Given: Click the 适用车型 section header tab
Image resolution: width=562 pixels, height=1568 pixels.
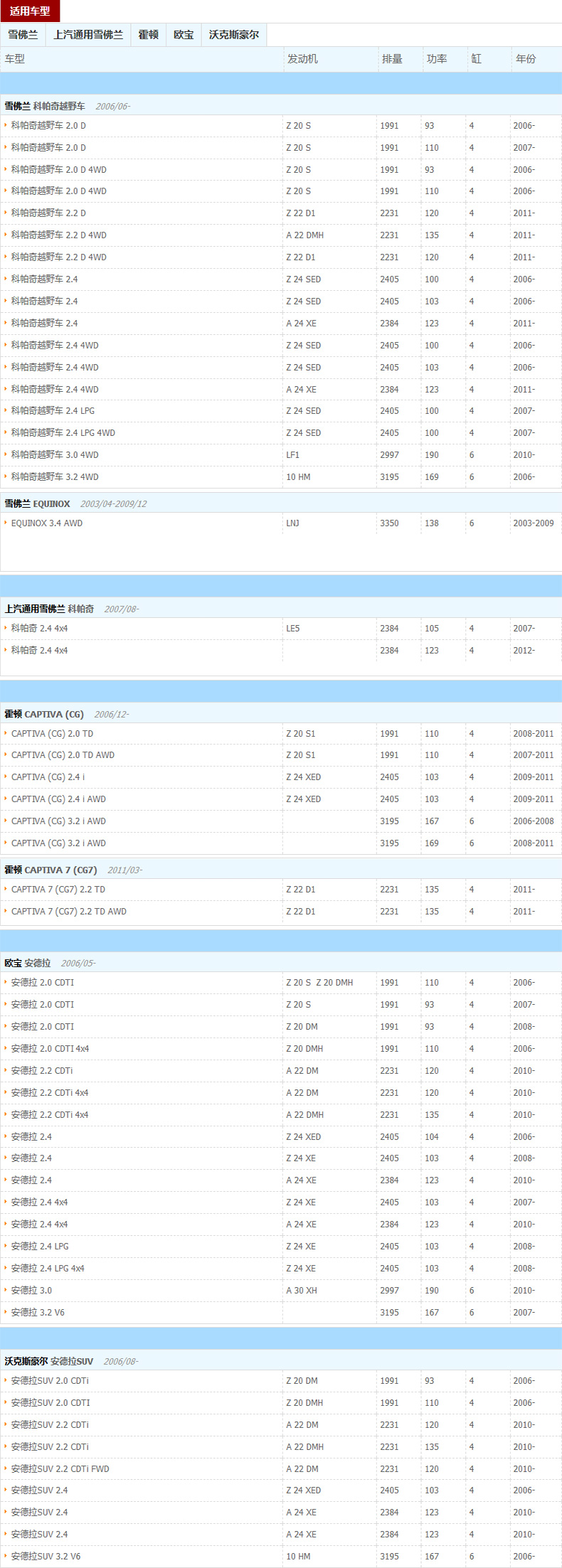Looking at the screenshot, I should pos(30,11).
